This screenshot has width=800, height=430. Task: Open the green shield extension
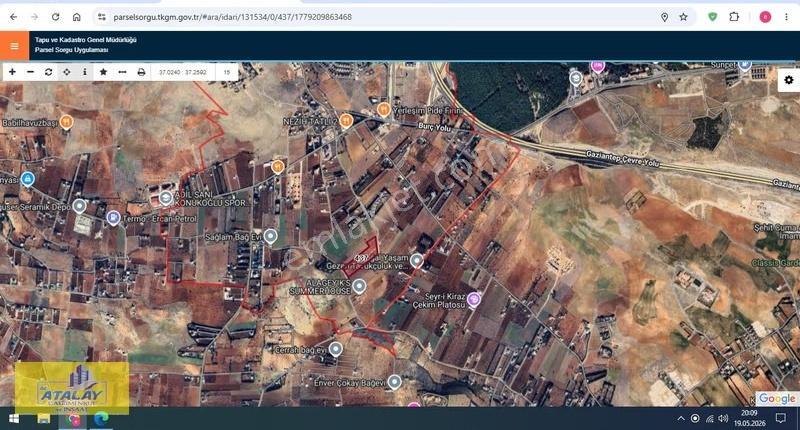coord(713,17)
